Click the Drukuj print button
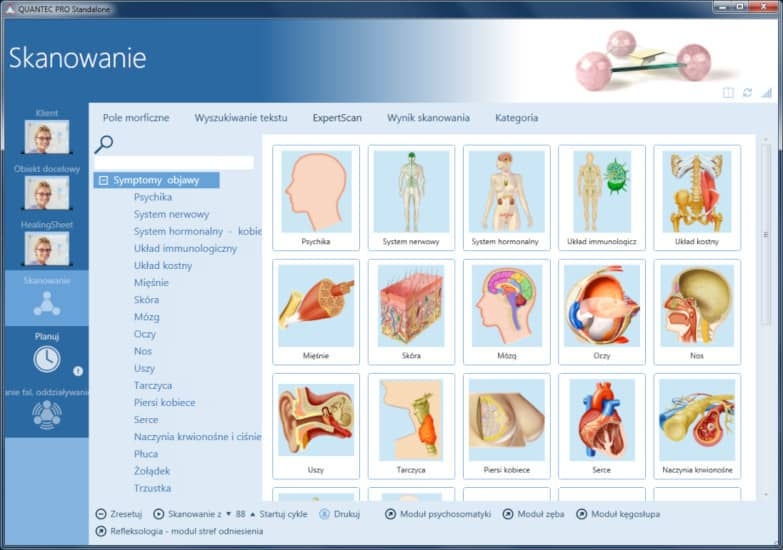This screenshot has width=783, height=550. [x=340, y=514]
